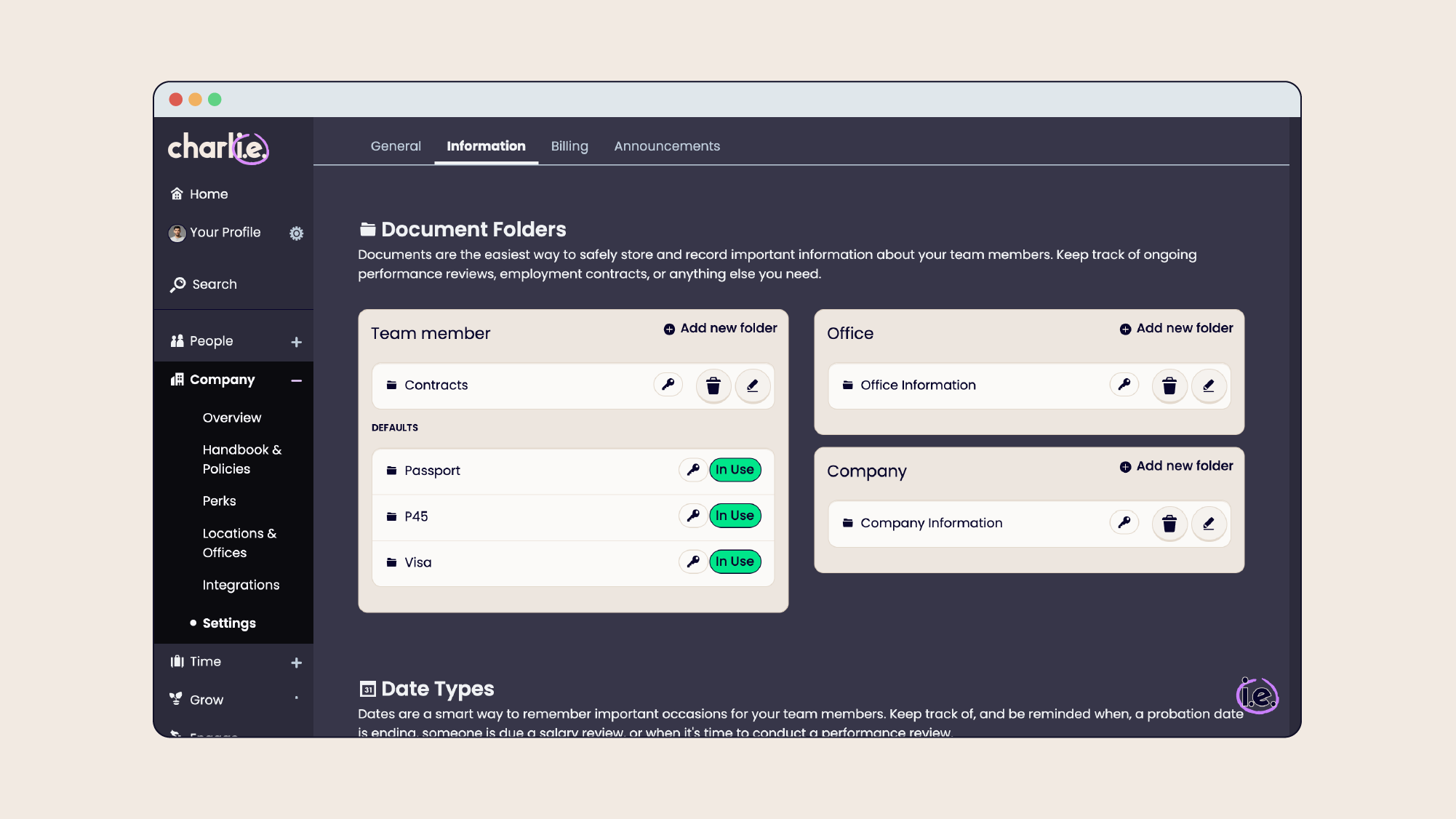Open permissions key for Passport folder
This screenshot has height=819, width=1456.
tap(693, 470)
